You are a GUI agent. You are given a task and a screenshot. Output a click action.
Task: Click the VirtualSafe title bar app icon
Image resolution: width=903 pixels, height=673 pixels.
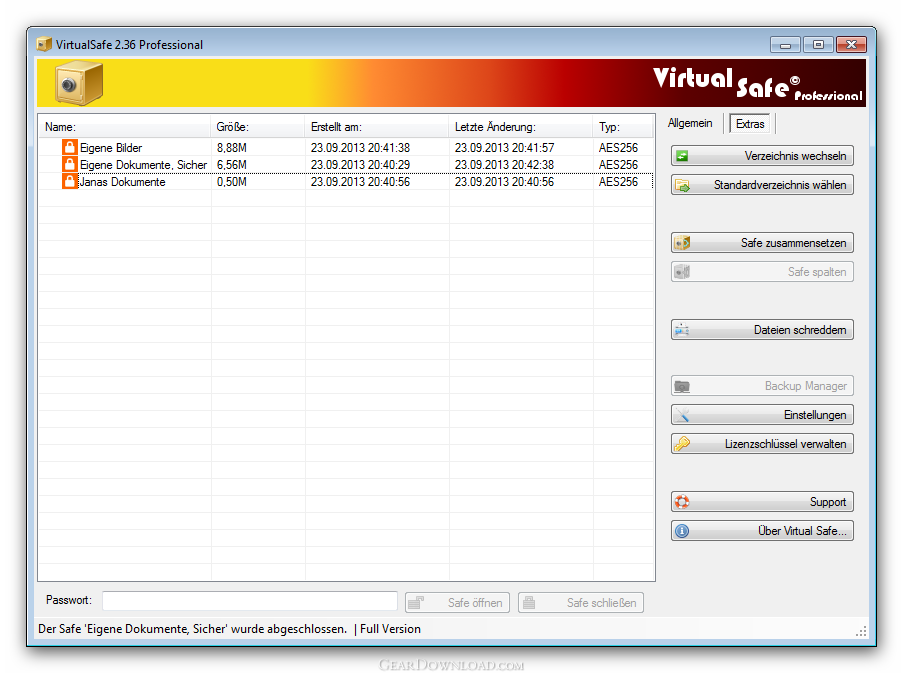44,44
